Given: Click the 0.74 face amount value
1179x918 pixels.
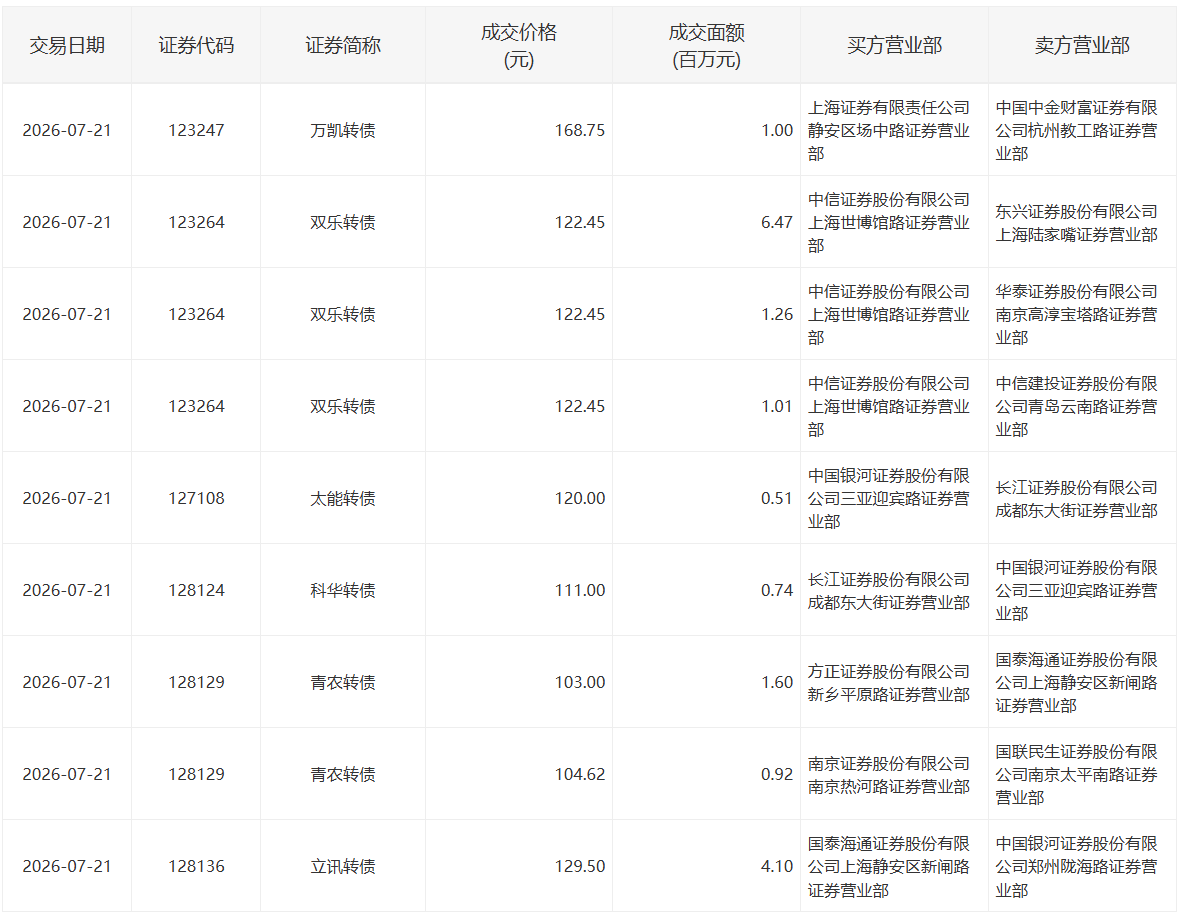Looking at the screenshot, I should 777,590.
